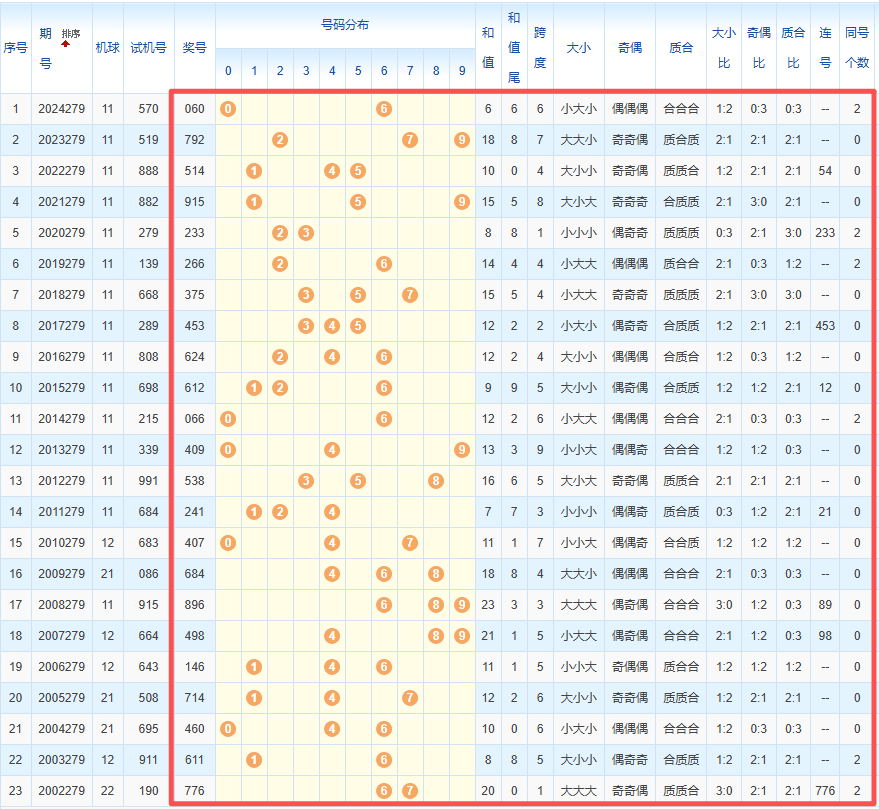Viewport: 879px width, 809px height.
Task: Click the 奖号 column header
Action: coord(195,48)
